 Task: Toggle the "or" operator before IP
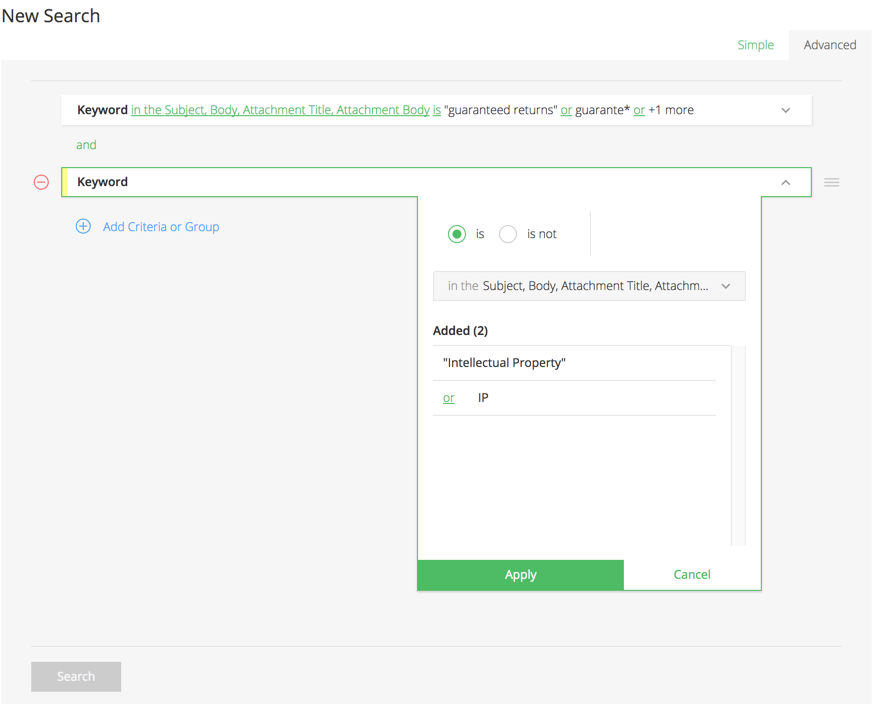449,398
